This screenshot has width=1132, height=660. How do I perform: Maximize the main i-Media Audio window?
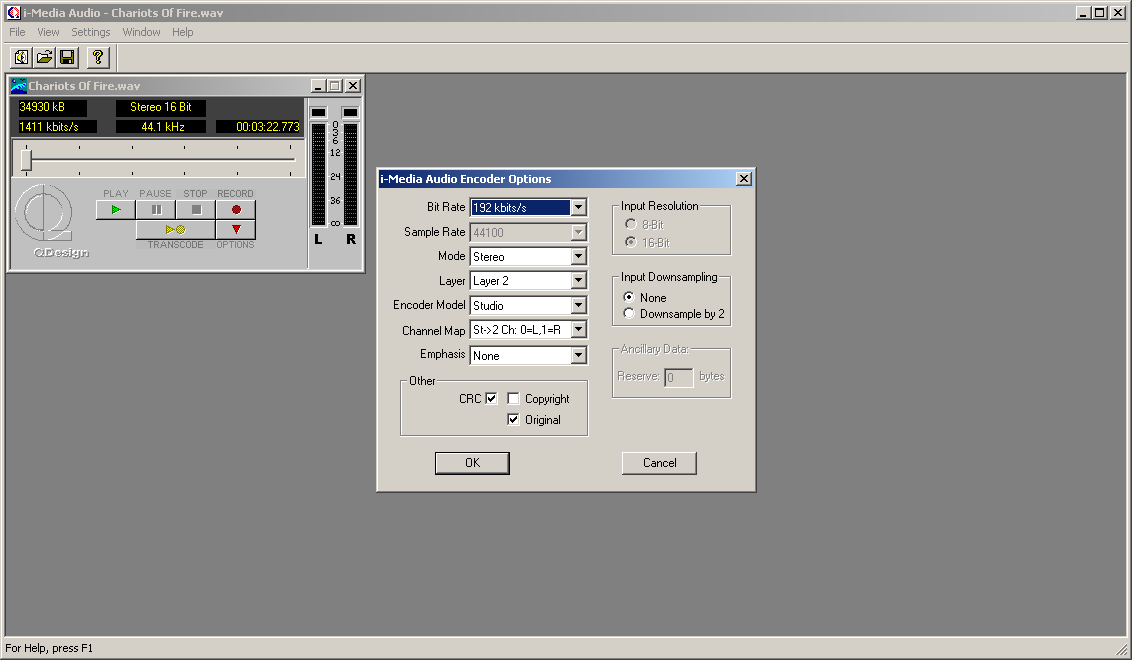pyautogui.click(x=1099, y=12)
